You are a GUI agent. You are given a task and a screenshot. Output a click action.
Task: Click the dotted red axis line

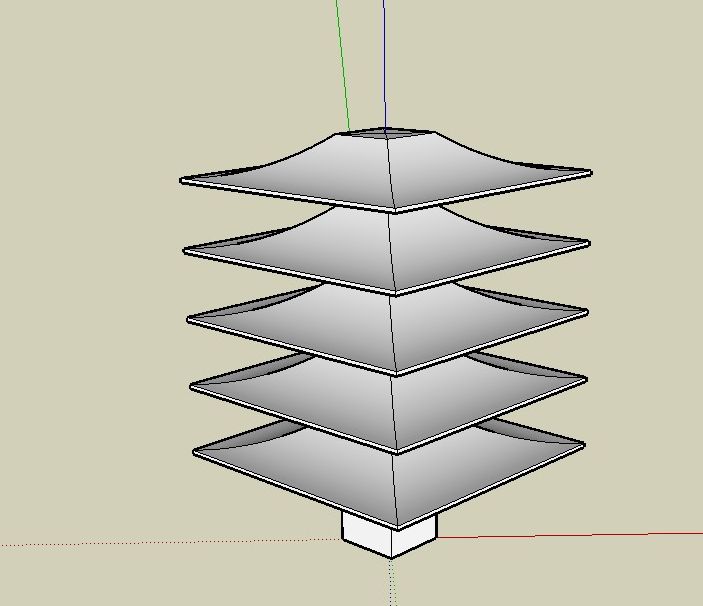tap(170, 543)
